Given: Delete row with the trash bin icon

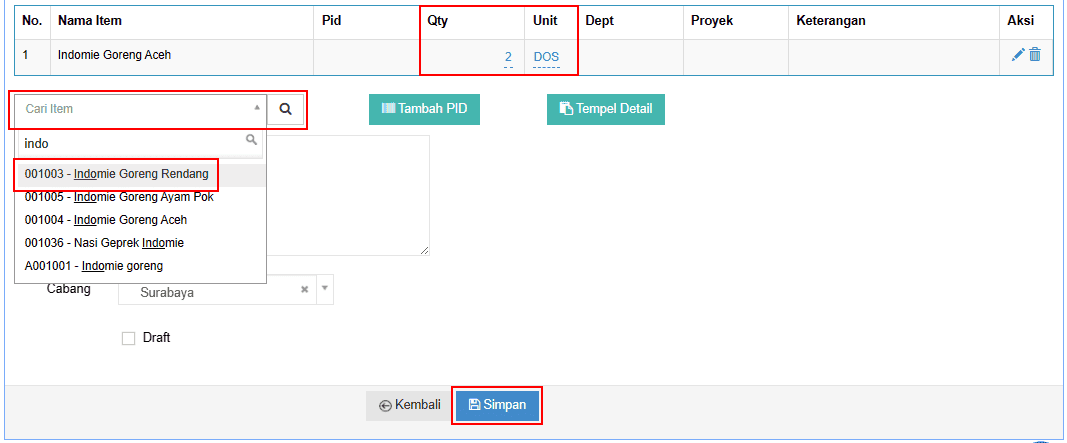Looking at the screenshot, I should [x=1035, y=55].
